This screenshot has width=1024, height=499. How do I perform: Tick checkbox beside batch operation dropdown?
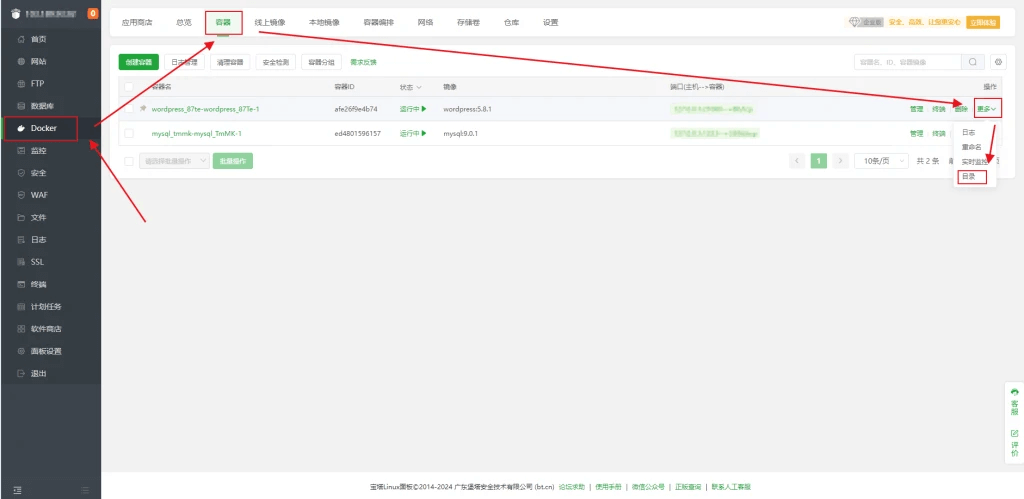coord(129,161)
